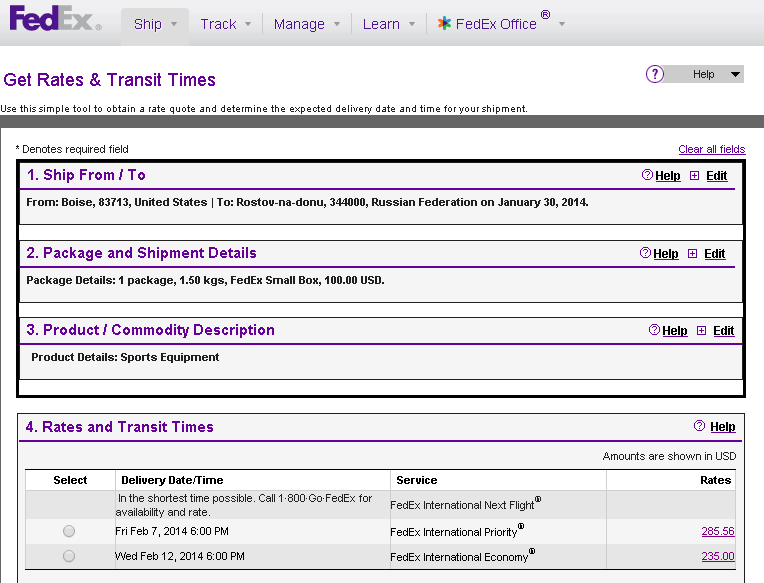The height and width of the screenshot is (583, 764).
Task: Click help icon in Ship From / To section
Action: [647, 176]
